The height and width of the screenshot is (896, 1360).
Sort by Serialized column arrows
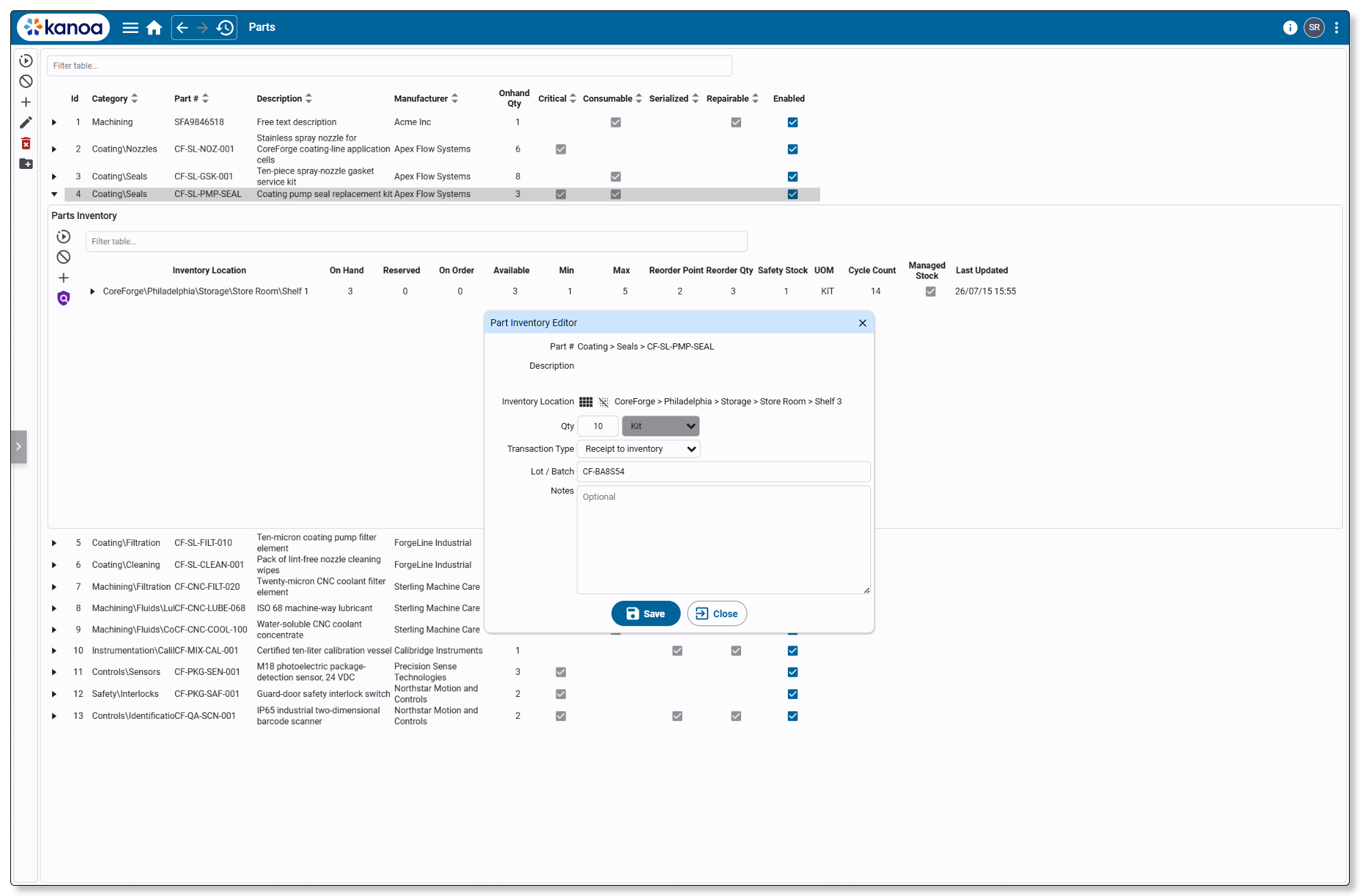pyautogui.click(x=696, y=98)
